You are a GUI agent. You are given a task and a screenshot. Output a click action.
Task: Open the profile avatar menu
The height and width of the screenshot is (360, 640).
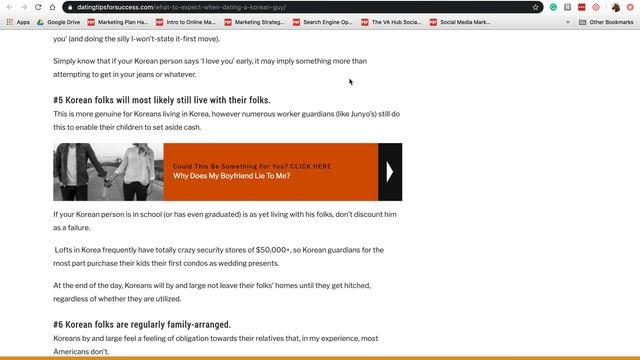tap(616, 7)
